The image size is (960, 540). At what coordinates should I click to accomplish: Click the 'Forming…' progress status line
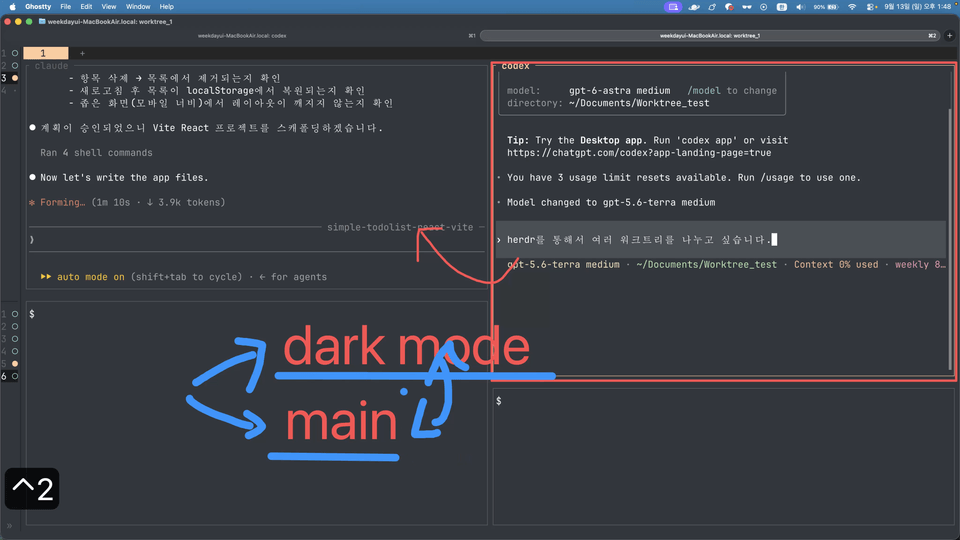tap(127, 202)
